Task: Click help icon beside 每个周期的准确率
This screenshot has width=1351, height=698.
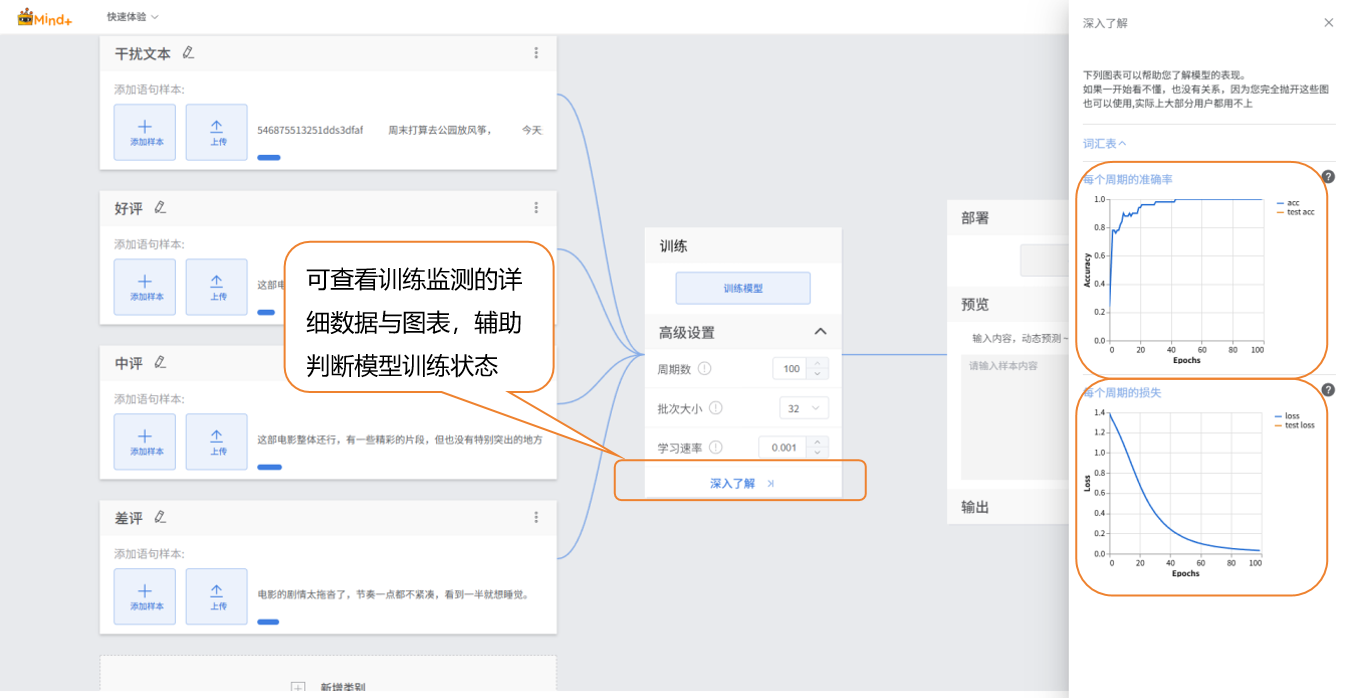Action: 1328,177
